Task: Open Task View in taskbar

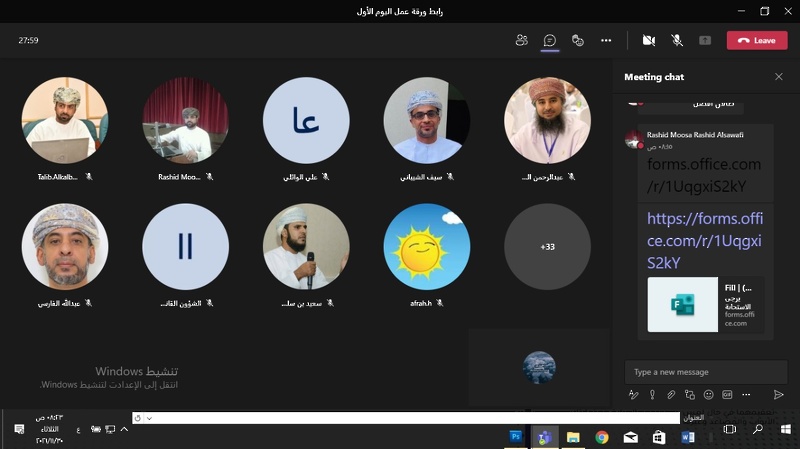Action: 730,429
